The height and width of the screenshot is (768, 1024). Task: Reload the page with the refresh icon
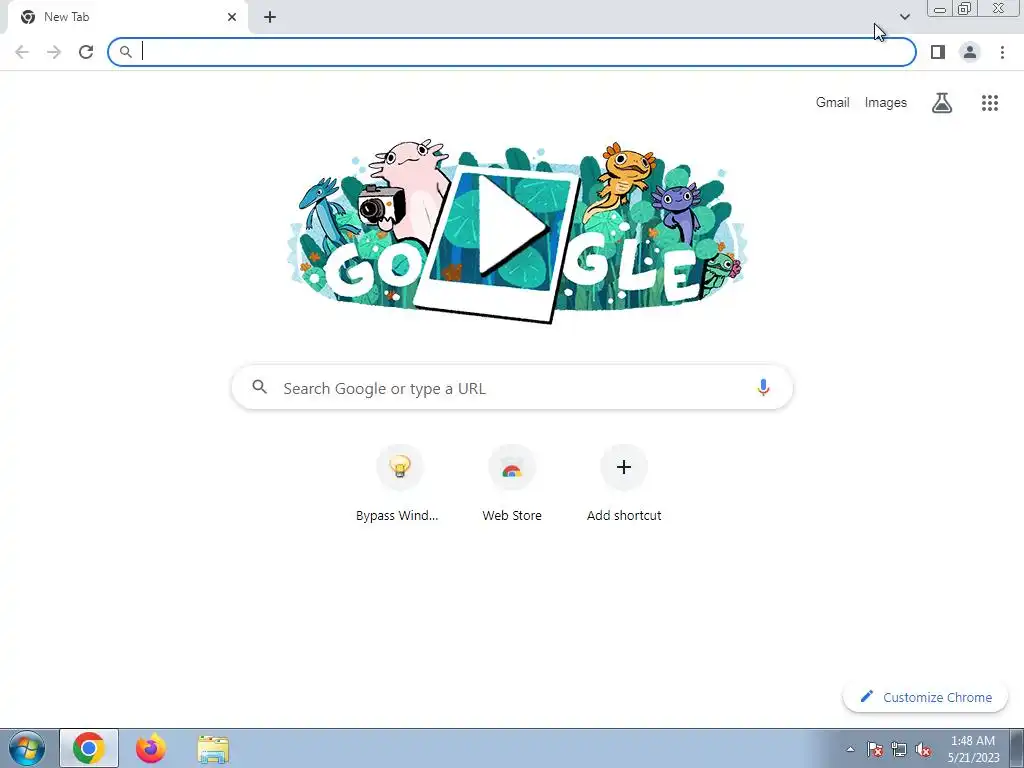(86, 52)
